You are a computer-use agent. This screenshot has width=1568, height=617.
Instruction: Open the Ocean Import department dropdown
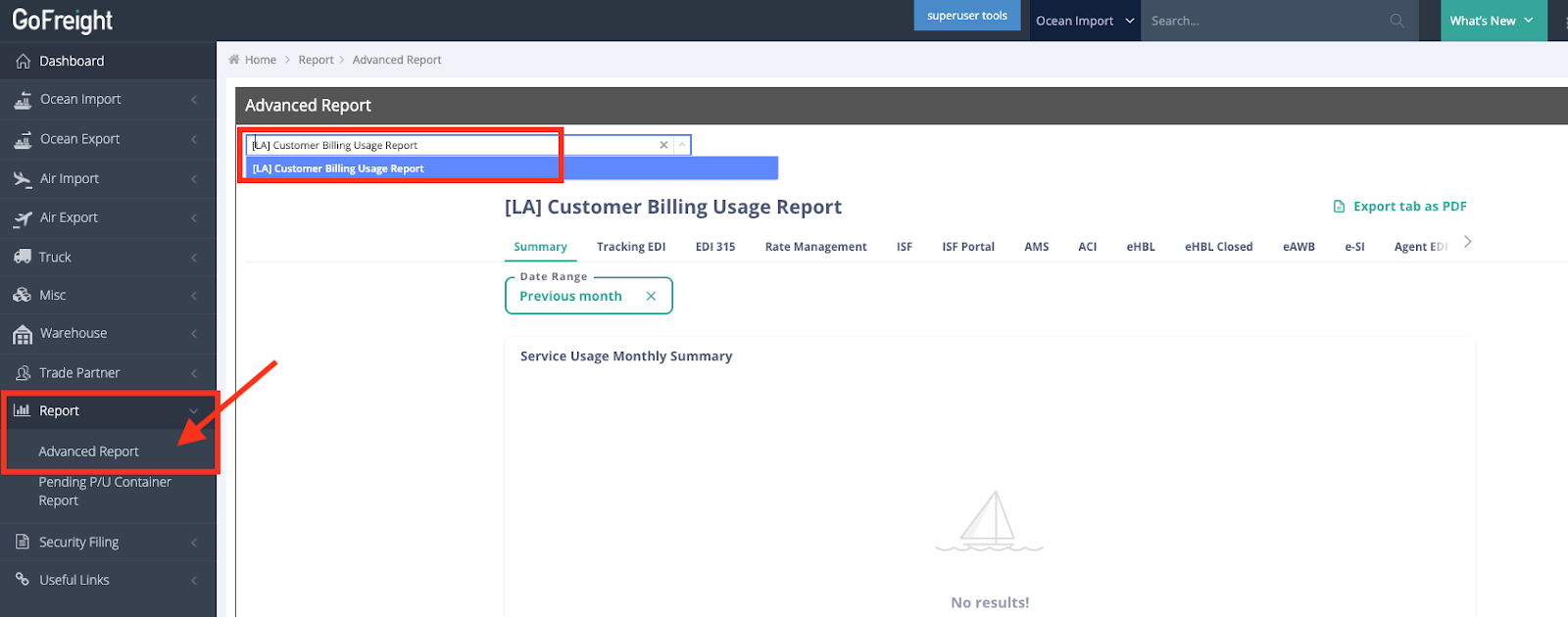pyautogui.click(x=1084, y=21)
